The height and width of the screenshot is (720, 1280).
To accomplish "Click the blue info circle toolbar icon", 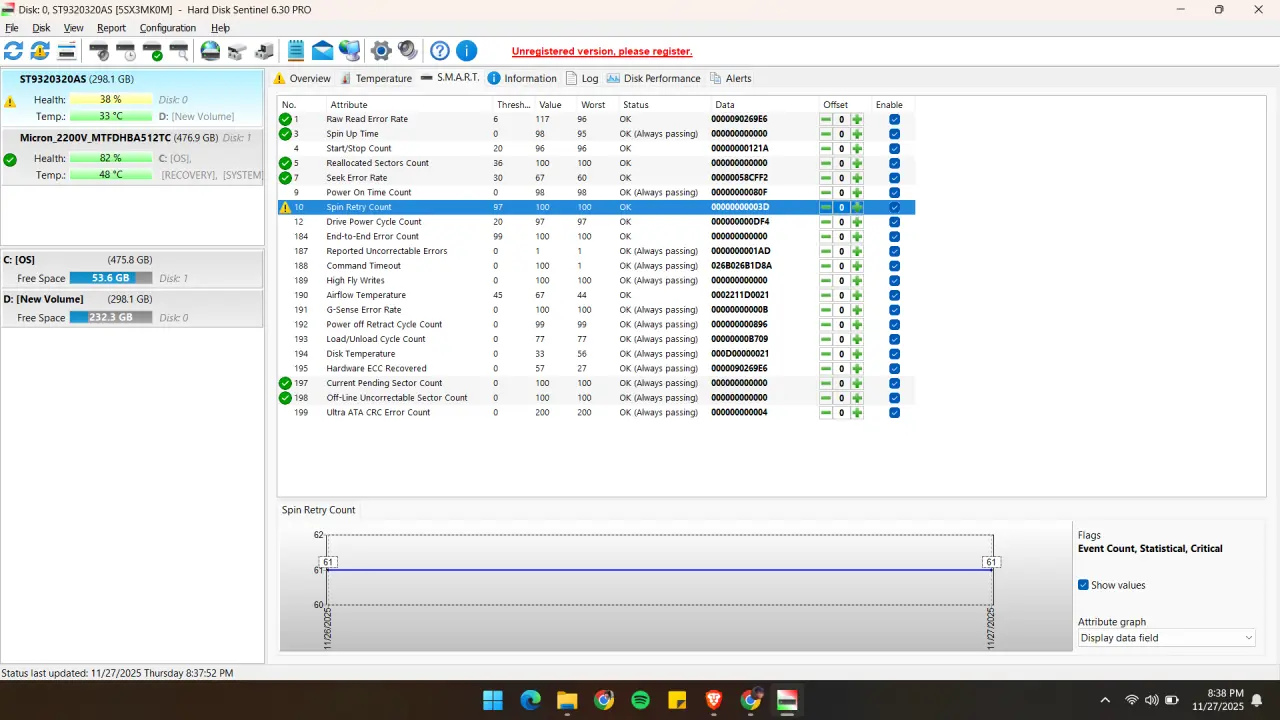I will click(x=466, y=51).
